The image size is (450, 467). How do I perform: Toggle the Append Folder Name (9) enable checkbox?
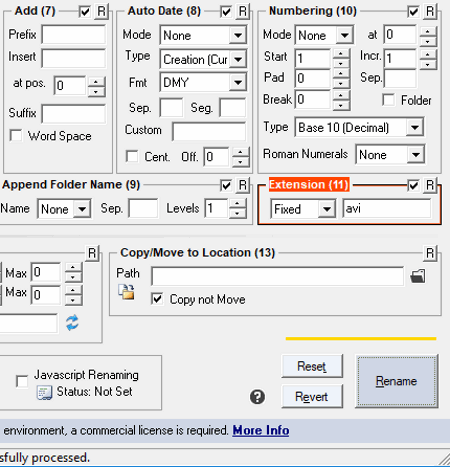tap(226, 186)
